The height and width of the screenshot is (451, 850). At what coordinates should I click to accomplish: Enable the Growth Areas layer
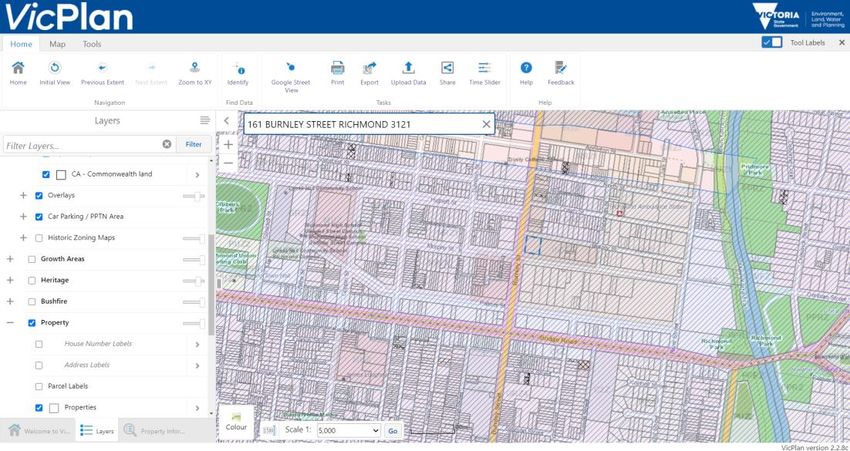[31, 259]
